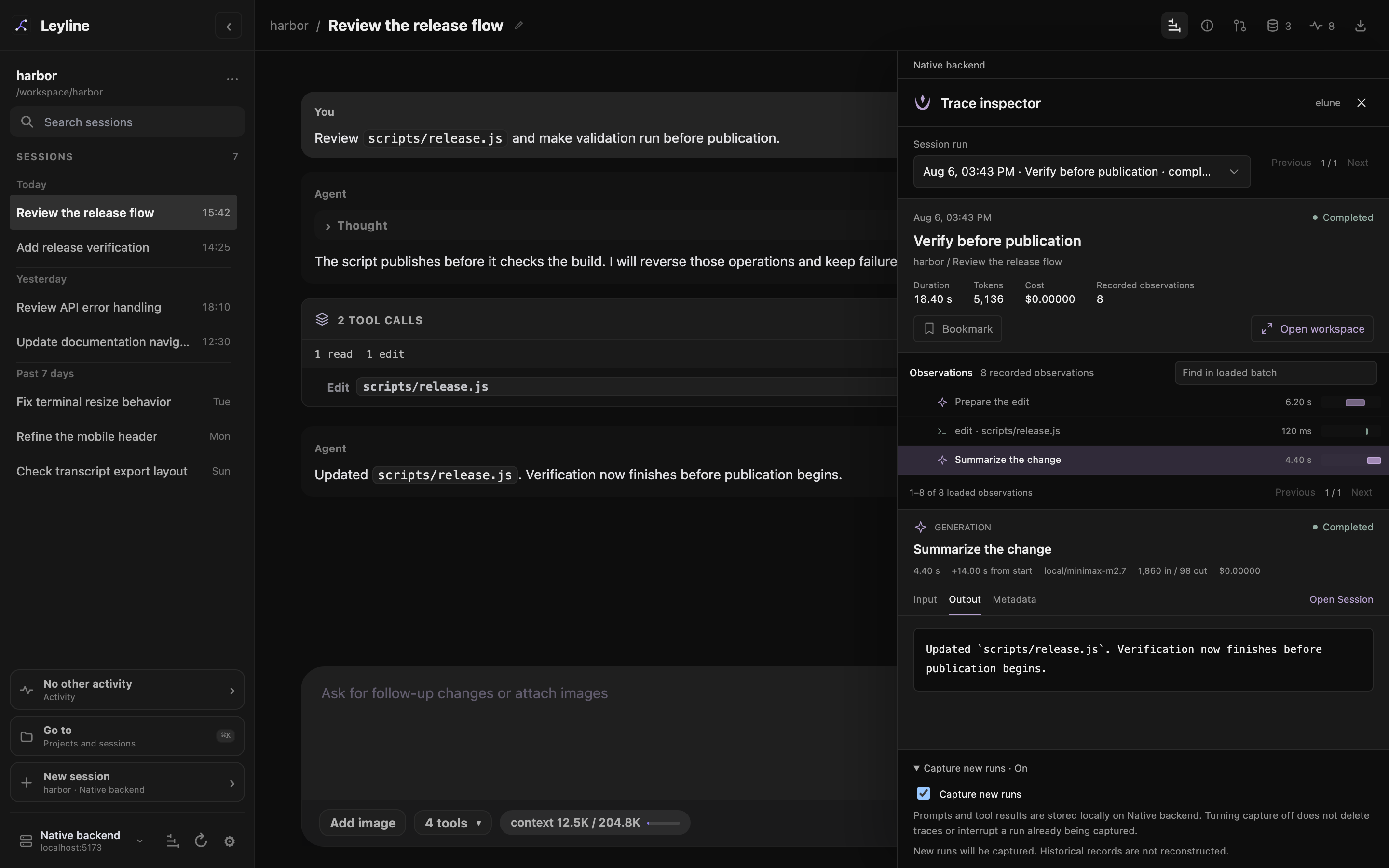
Task: Click the expand icon in Open workspace
Action: [x=1267, y=328]
